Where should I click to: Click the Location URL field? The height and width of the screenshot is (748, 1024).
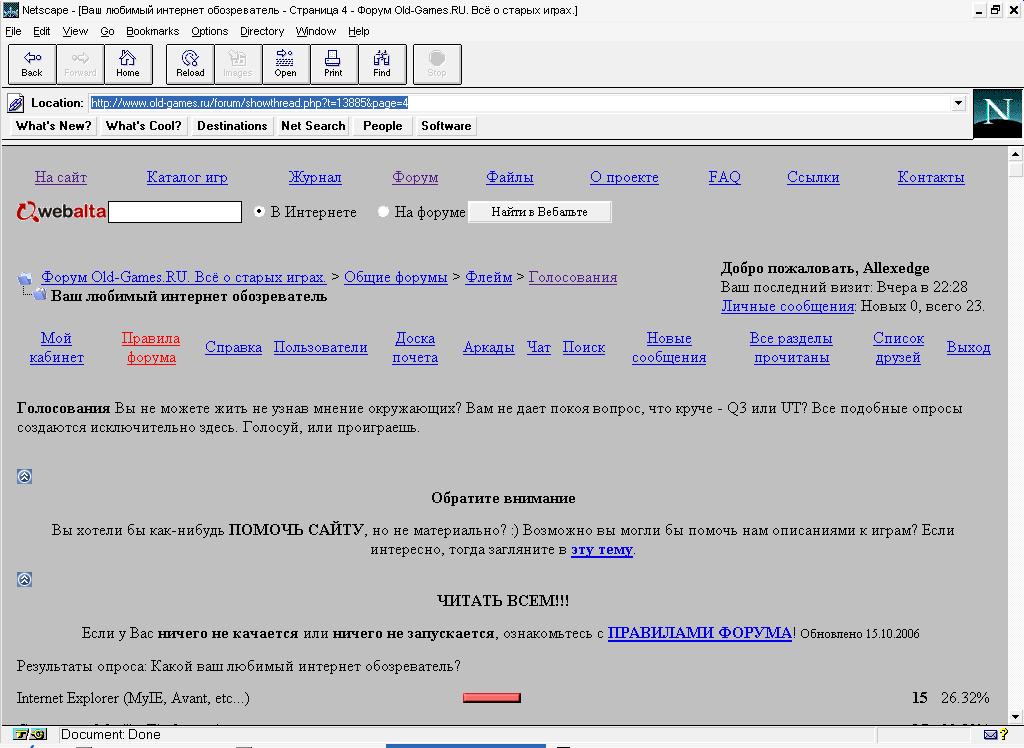click(x=520, y=103)
